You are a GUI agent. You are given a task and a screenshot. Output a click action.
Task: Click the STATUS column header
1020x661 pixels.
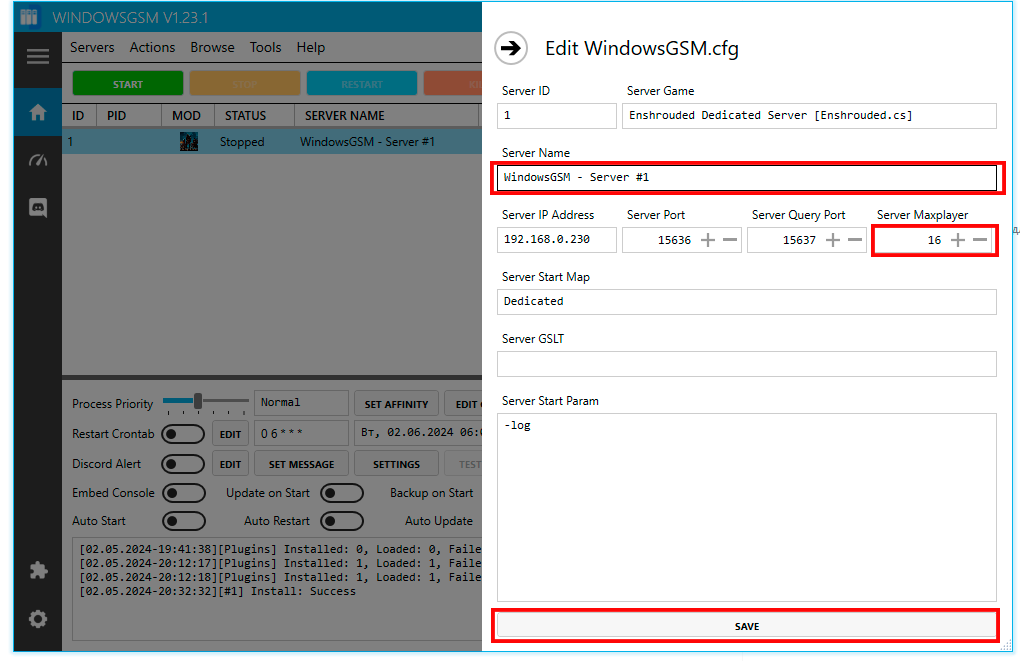point(254,116)
